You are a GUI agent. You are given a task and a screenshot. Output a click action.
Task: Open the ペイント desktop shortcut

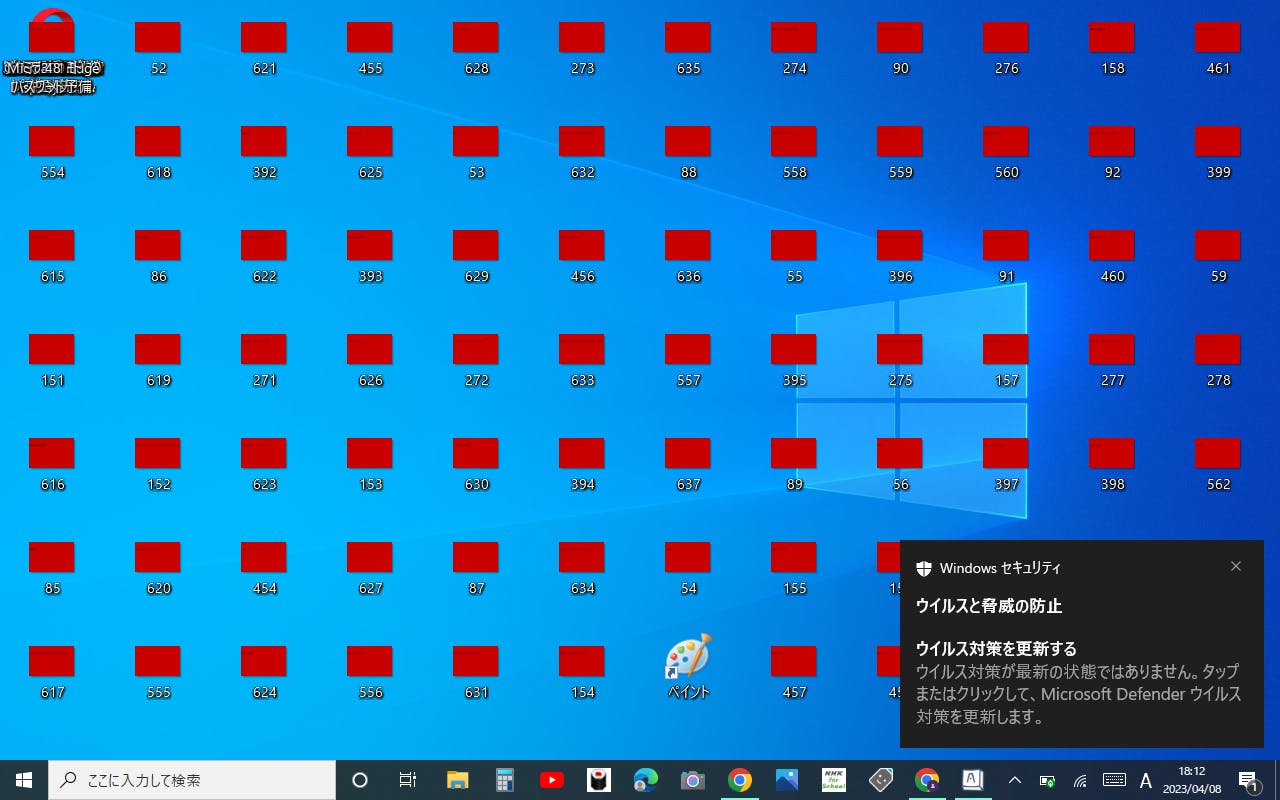click(x=688, y=659)
